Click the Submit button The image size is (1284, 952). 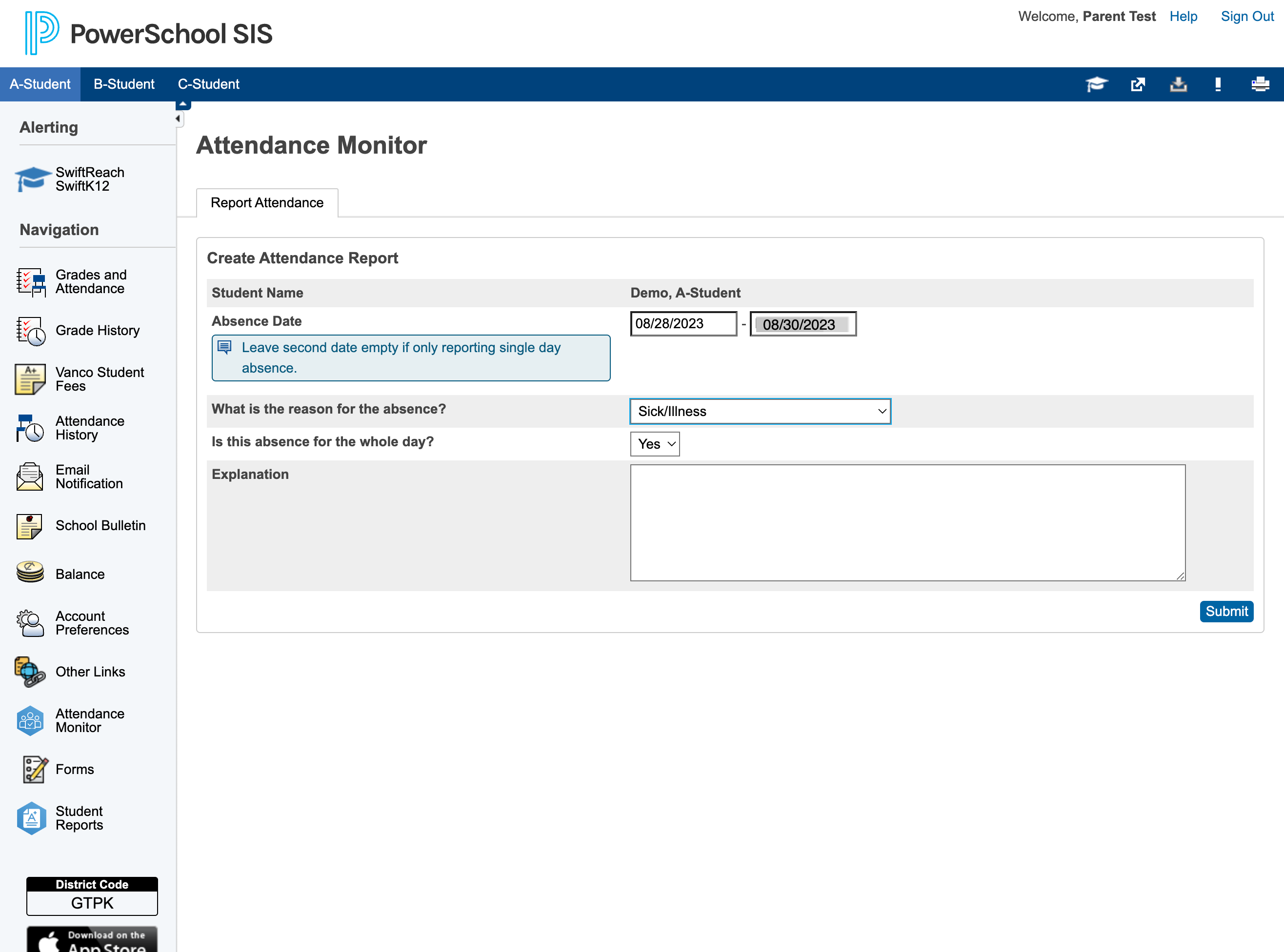pos(1226,612)
